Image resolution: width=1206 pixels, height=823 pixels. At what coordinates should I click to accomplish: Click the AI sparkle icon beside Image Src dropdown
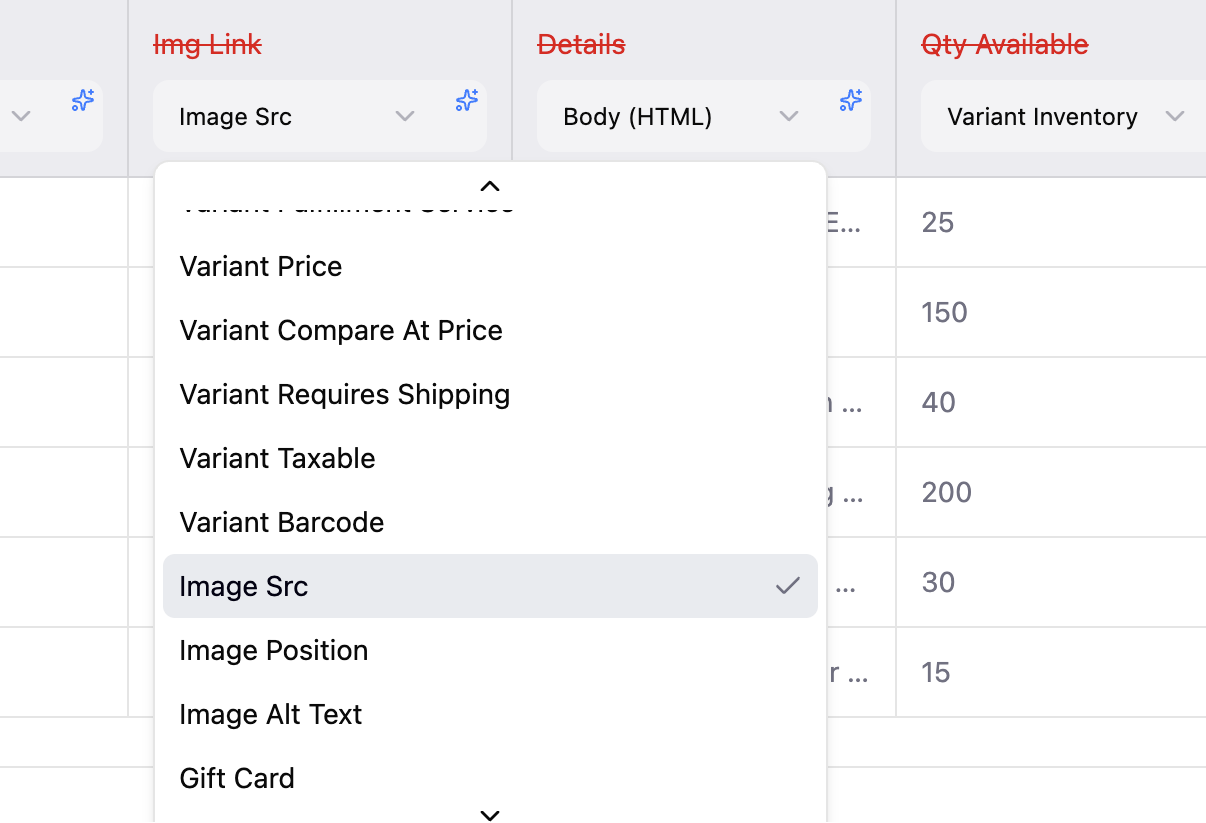click(465, 100)
